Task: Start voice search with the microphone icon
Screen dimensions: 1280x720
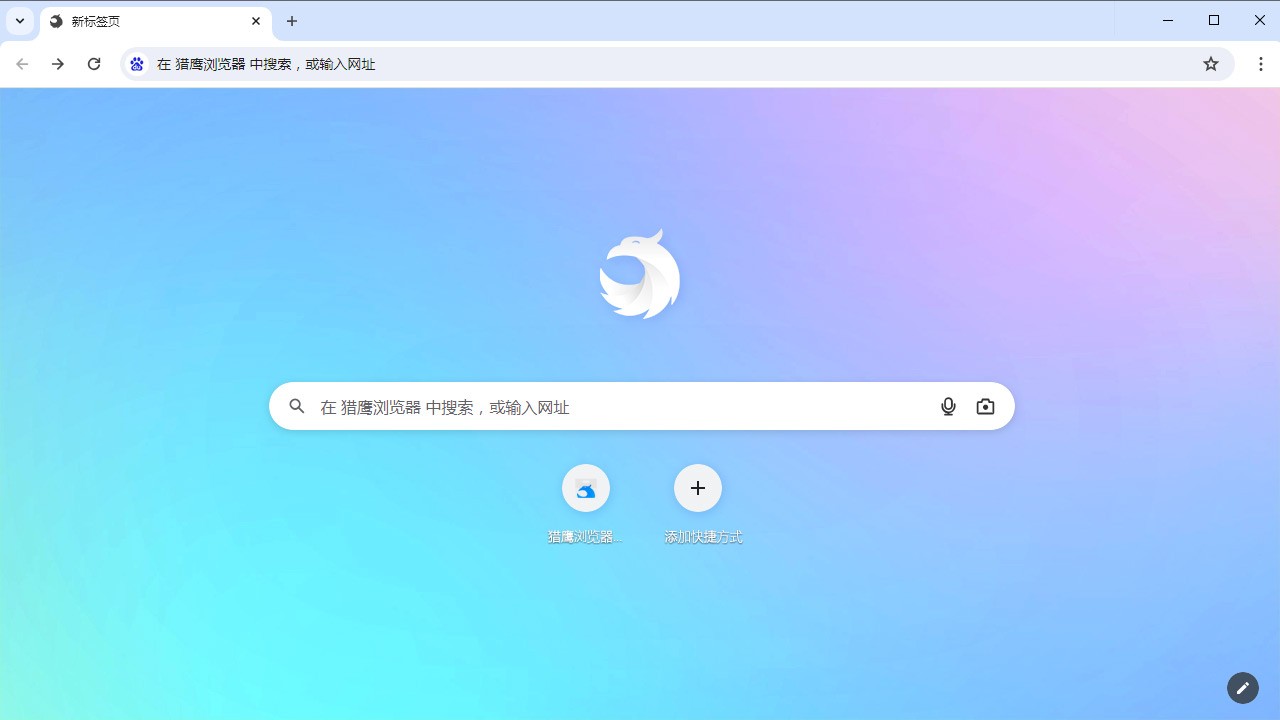Action: tap(948, 406)
